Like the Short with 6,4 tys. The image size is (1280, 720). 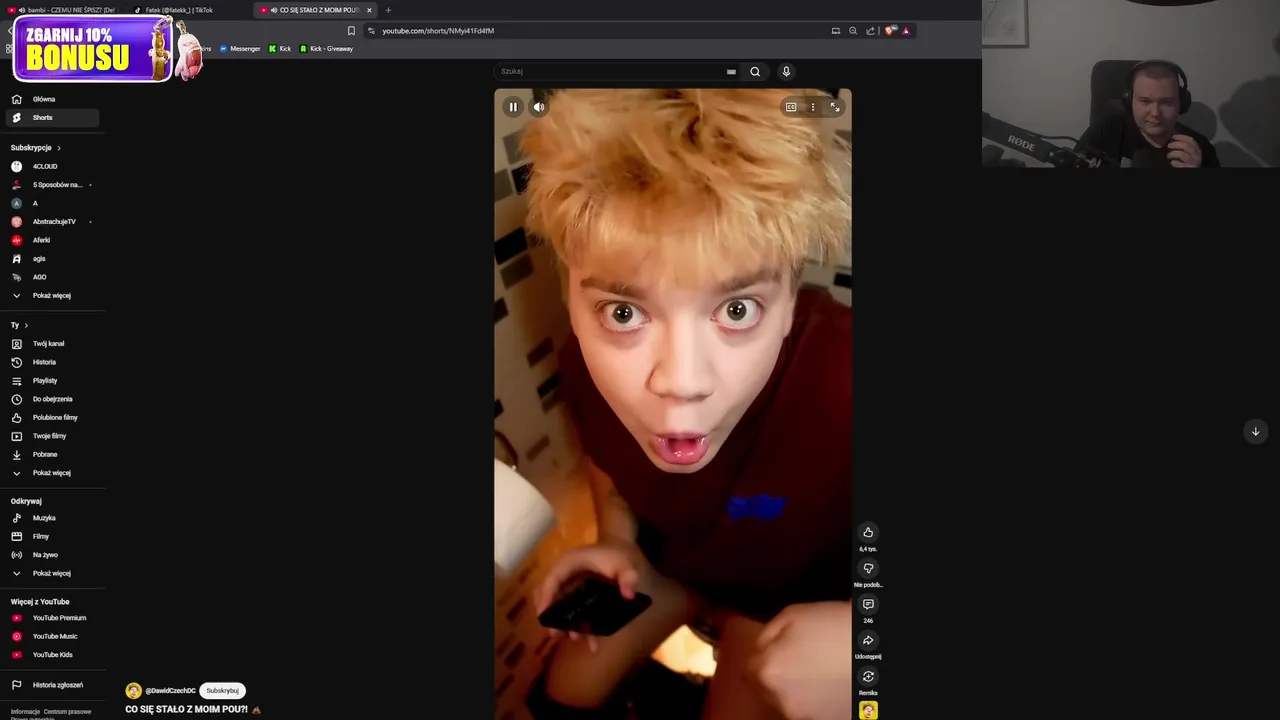(x=868, y=532)
